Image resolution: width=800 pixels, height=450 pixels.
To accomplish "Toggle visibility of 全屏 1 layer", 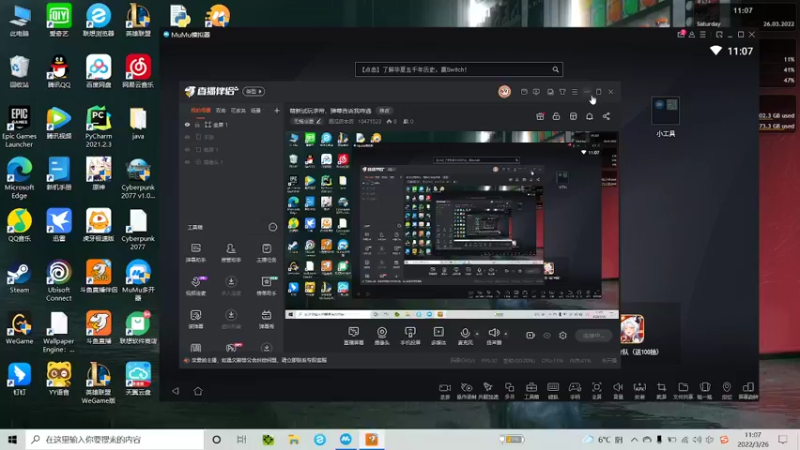I will 188,124.
